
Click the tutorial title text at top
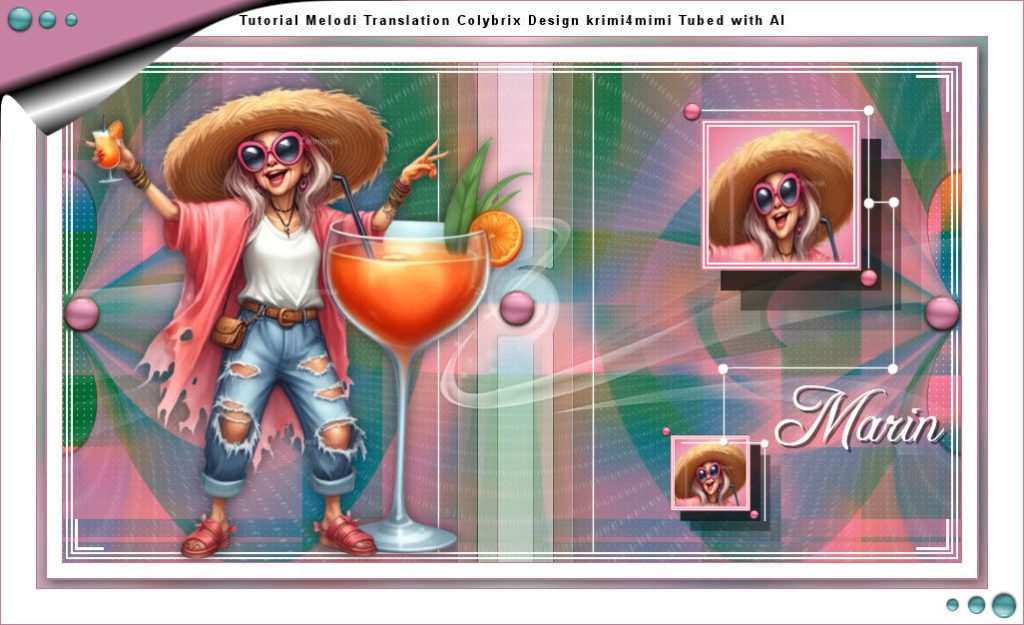[x=512, y=20]
